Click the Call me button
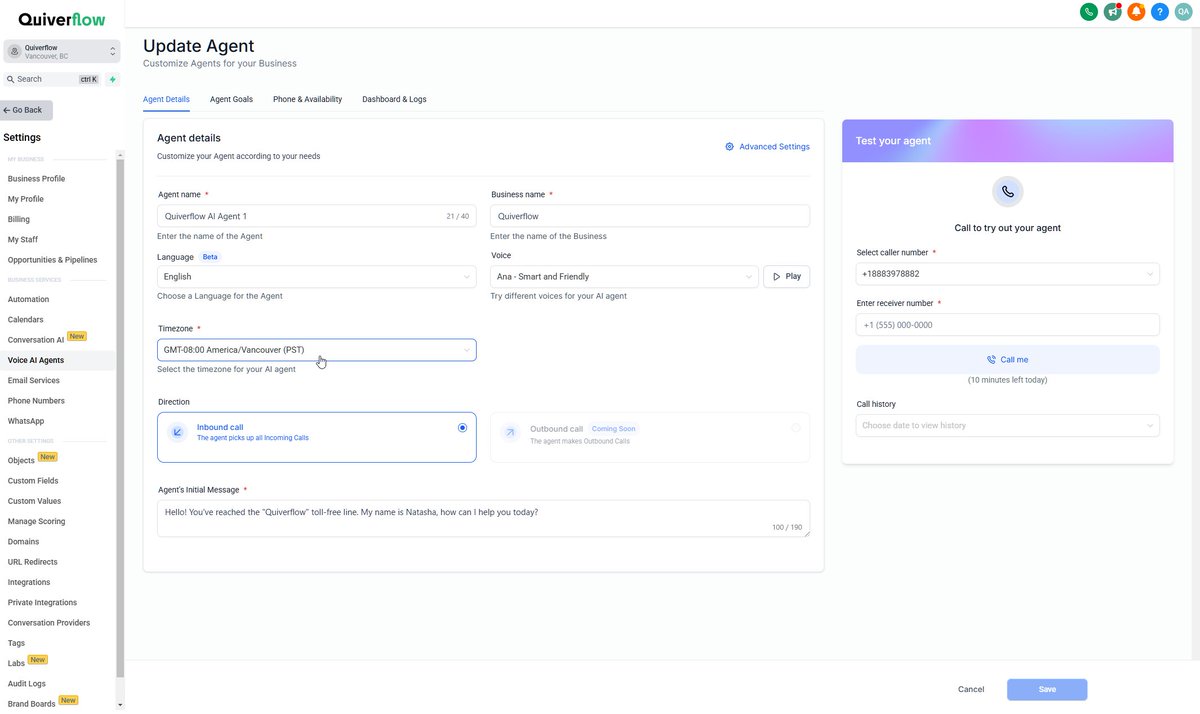 coord(1007,359)
